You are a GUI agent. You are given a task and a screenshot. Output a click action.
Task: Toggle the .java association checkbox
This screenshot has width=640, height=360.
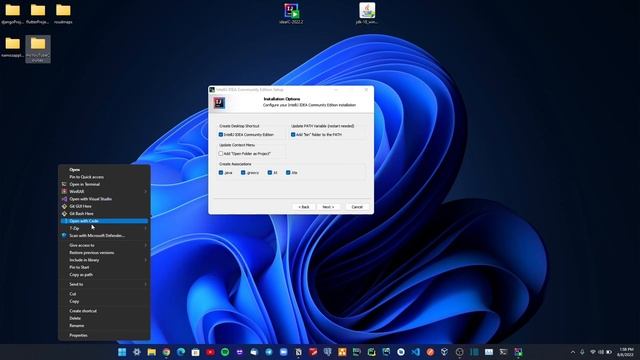tap(221, 173)
